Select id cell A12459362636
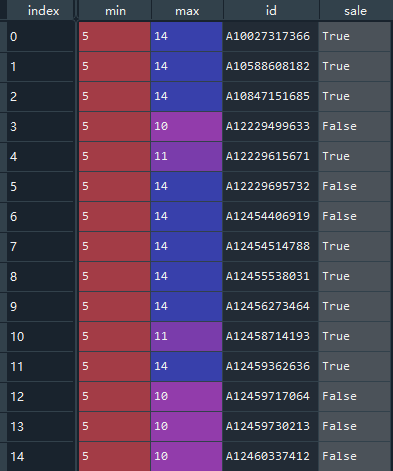 click(x=270, y=366)
